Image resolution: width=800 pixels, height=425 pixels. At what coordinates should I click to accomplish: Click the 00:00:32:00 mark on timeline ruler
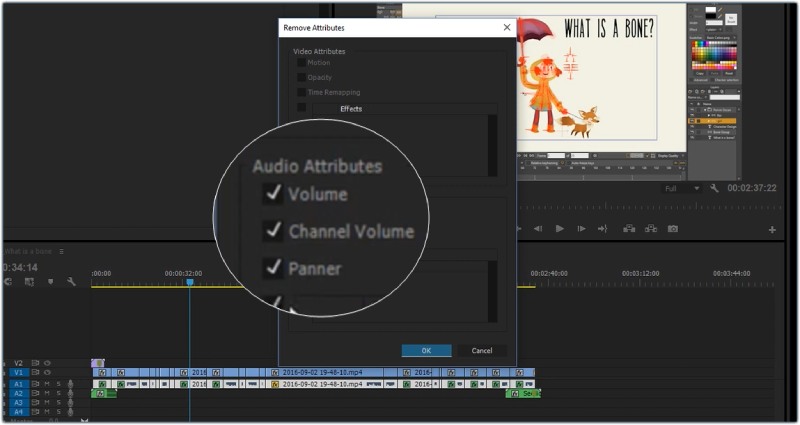pyautogui.click(x=183, y=273)
